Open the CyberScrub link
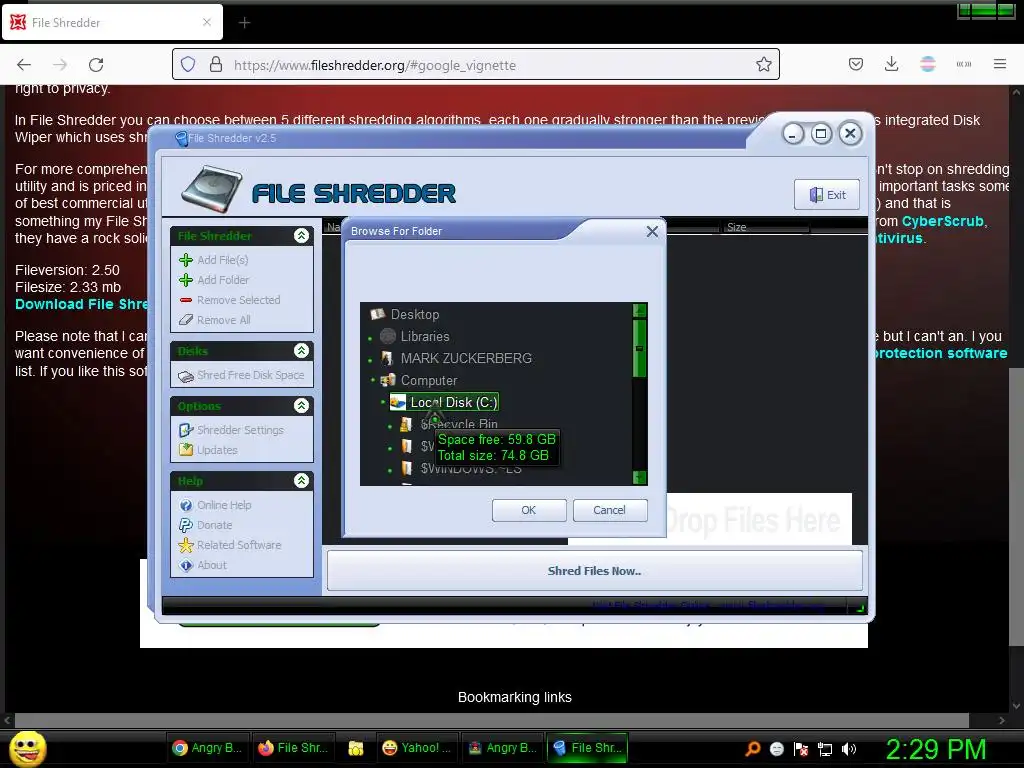The image size is (1024, 768). pyautogui.click(x=942, y=221)
